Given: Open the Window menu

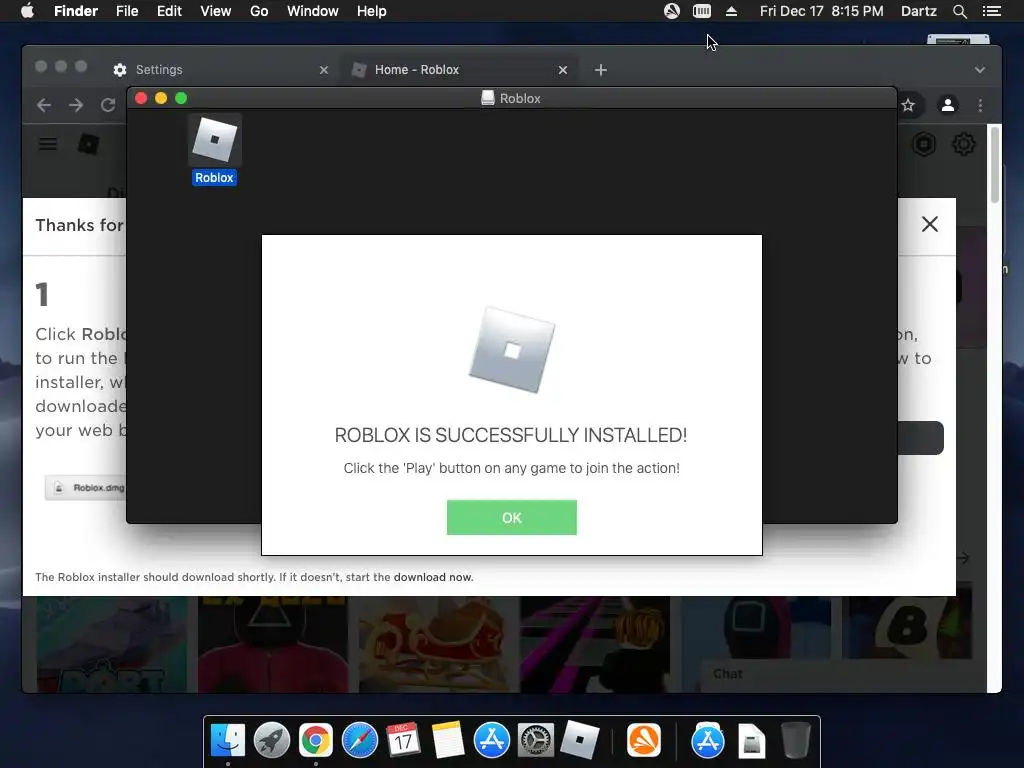Looking at the screenshot, I should pos(312,11).
